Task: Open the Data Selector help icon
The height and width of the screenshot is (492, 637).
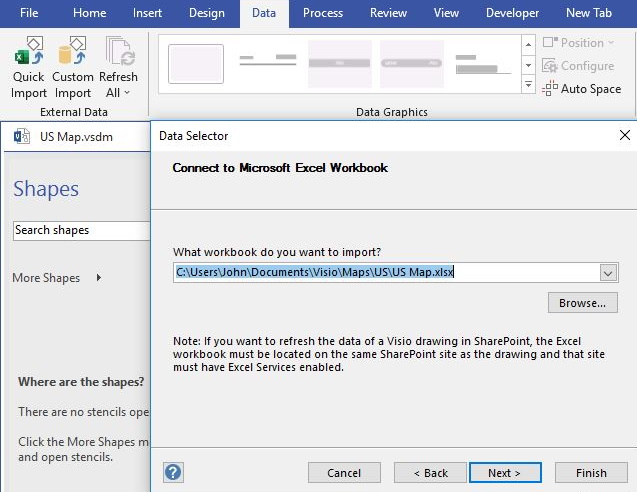Action: tap(173, 472)
